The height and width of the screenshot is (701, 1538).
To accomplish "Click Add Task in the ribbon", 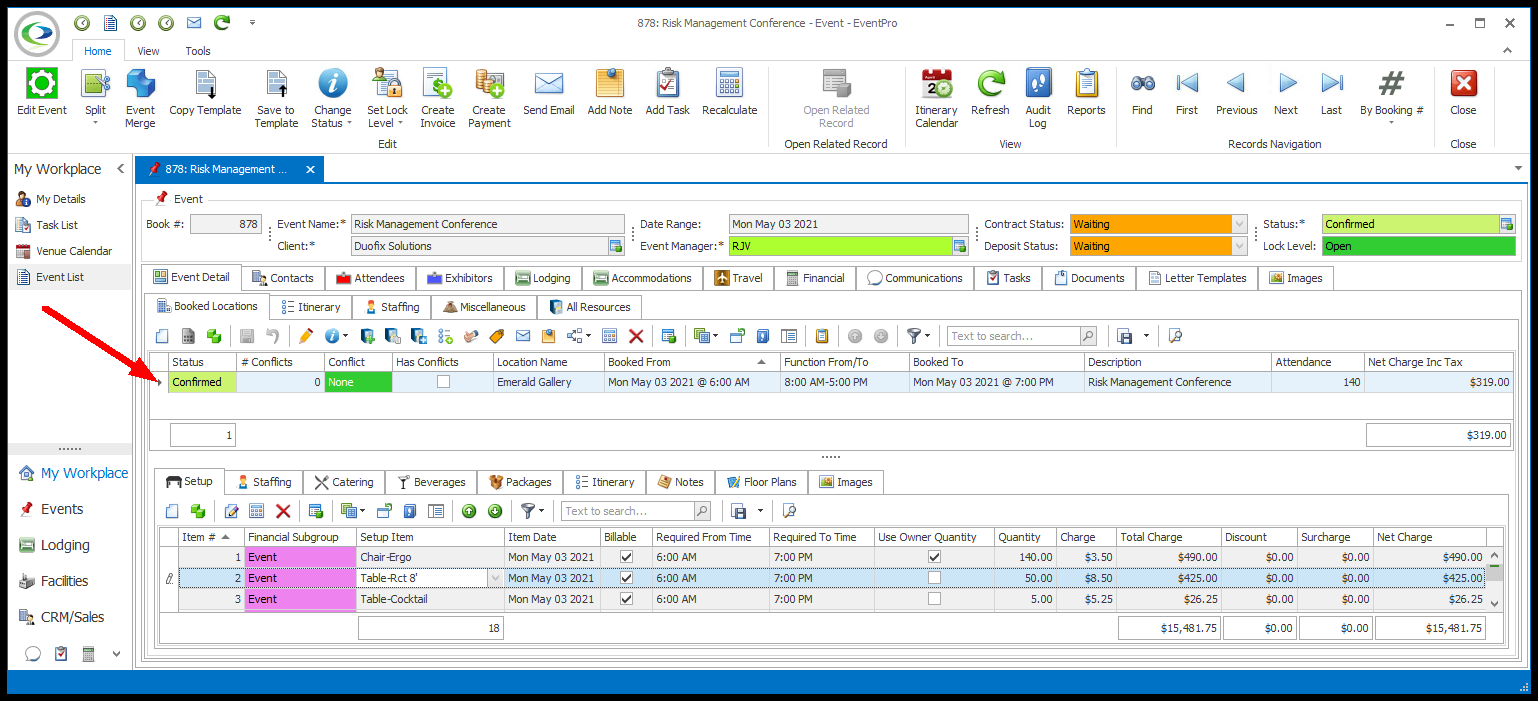I will pyautogui.click(x=667, y=93).
